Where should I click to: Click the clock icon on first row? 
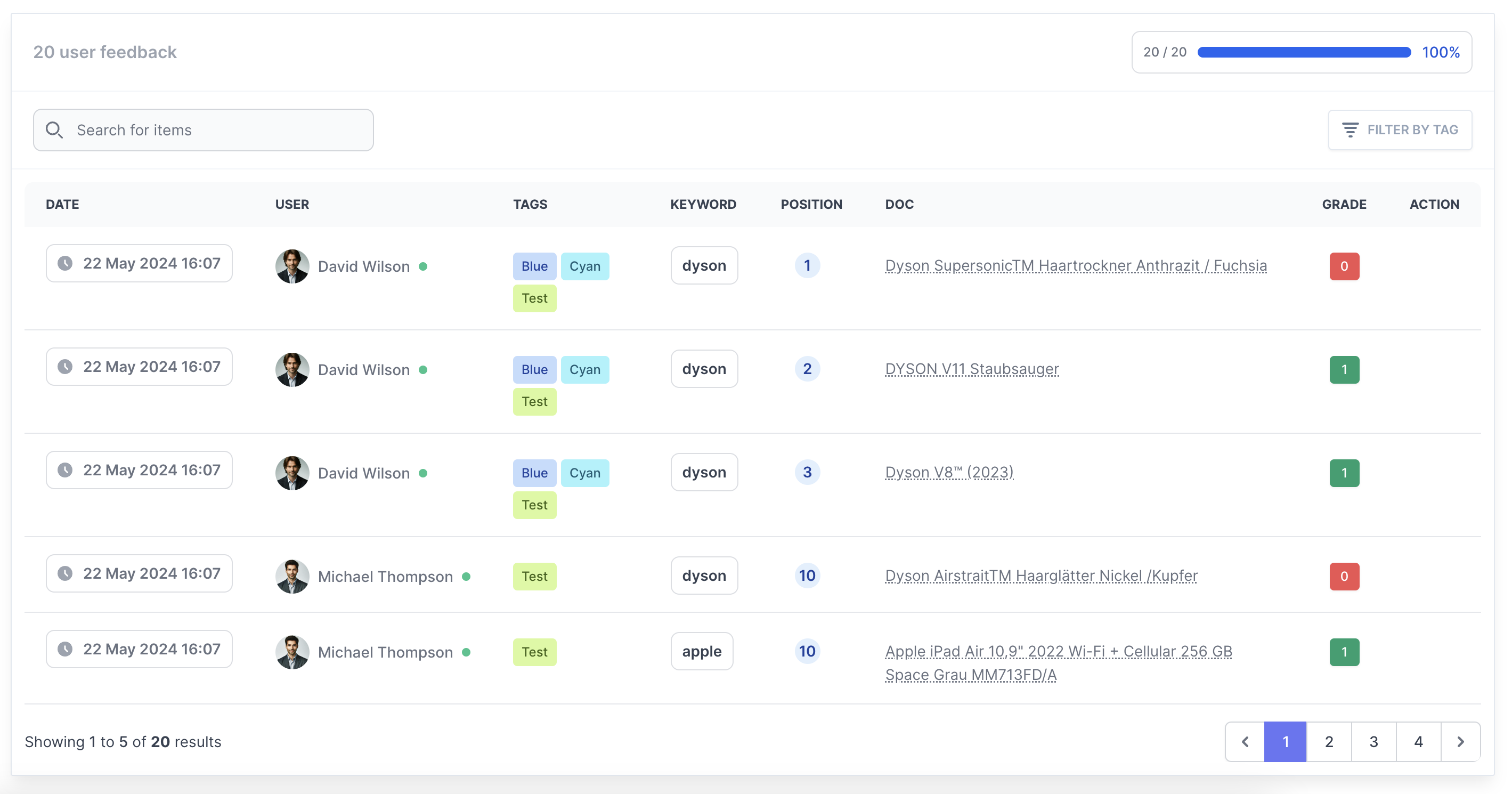click(66, 262)
